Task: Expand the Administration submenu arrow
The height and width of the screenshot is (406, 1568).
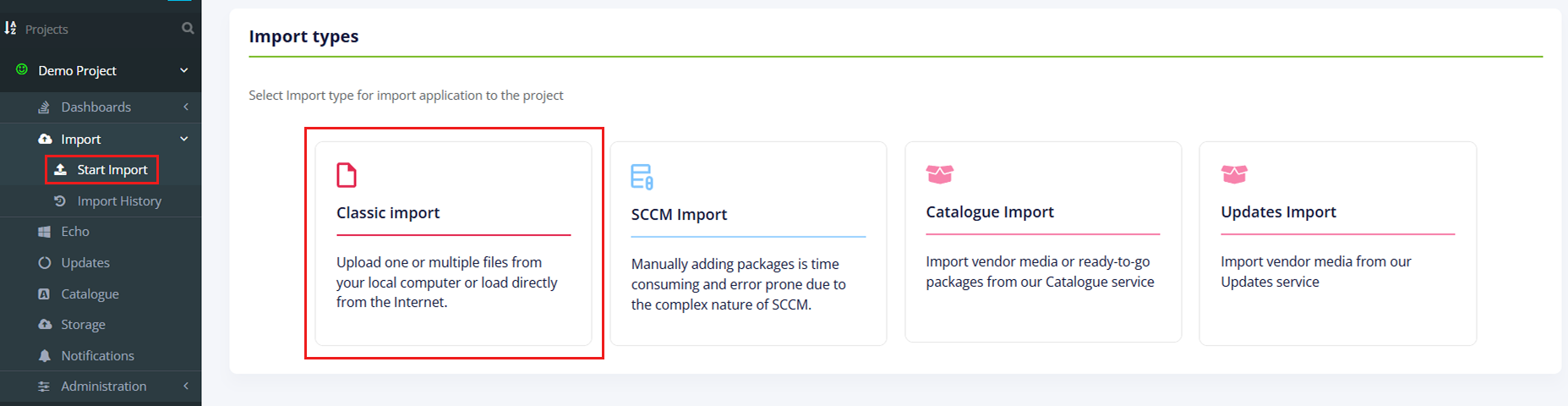Action: tap(186, 386)
